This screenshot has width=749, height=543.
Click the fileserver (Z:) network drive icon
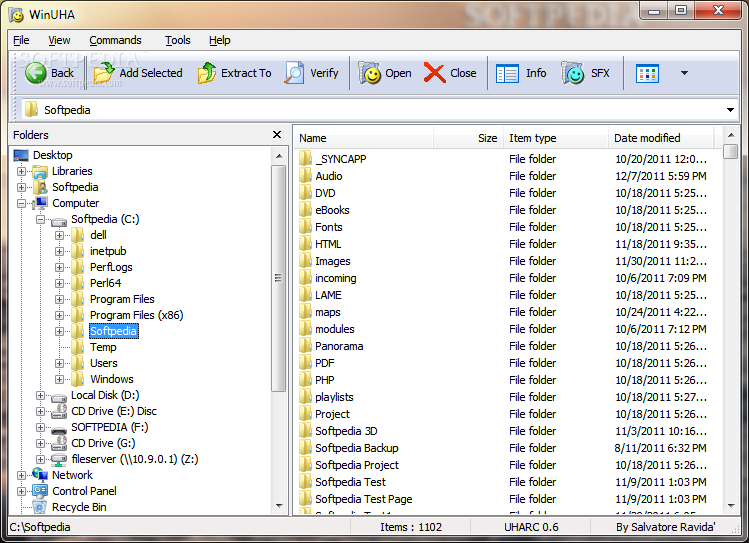click(59, 459)
